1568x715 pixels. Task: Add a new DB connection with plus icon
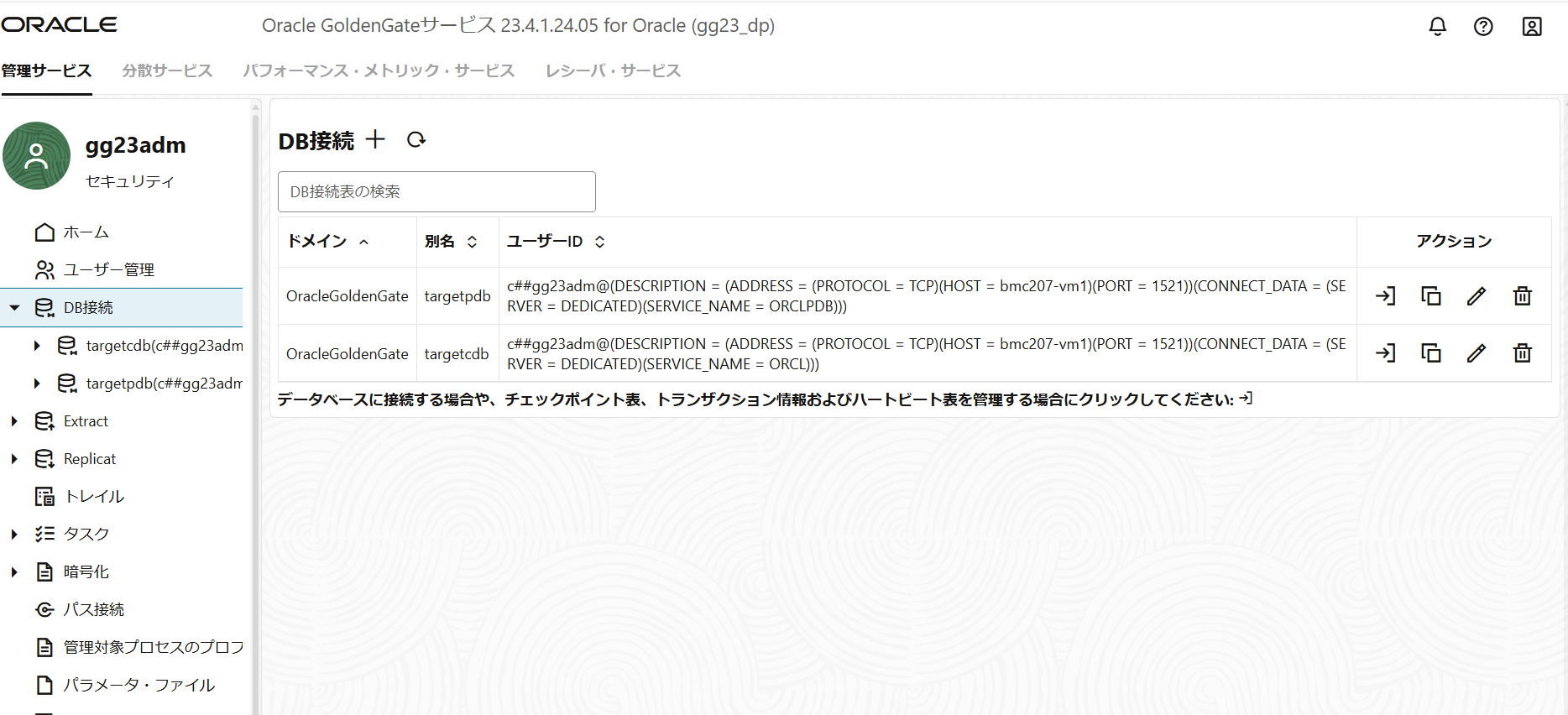pyautogui.click(x=375, y=139)
